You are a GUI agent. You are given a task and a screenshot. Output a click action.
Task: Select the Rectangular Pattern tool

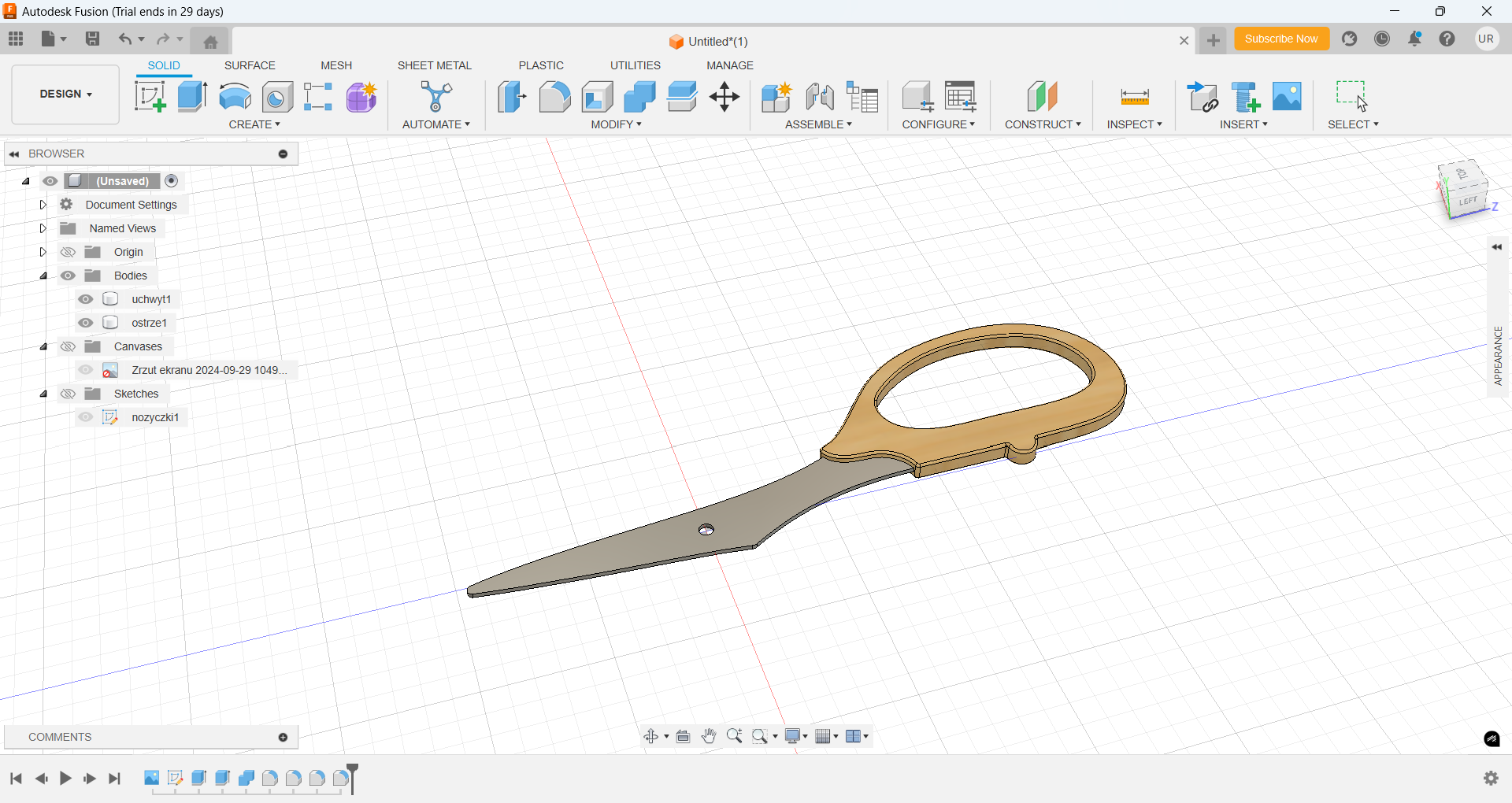click(319, 97)
